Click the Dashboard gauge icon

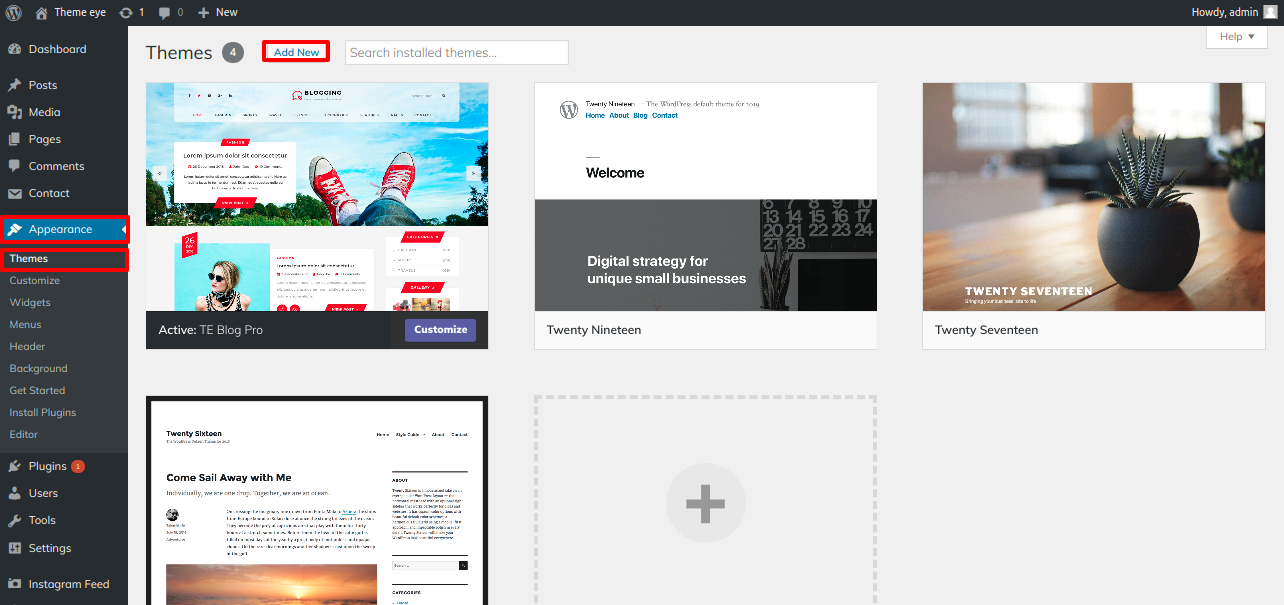(14, 49)
